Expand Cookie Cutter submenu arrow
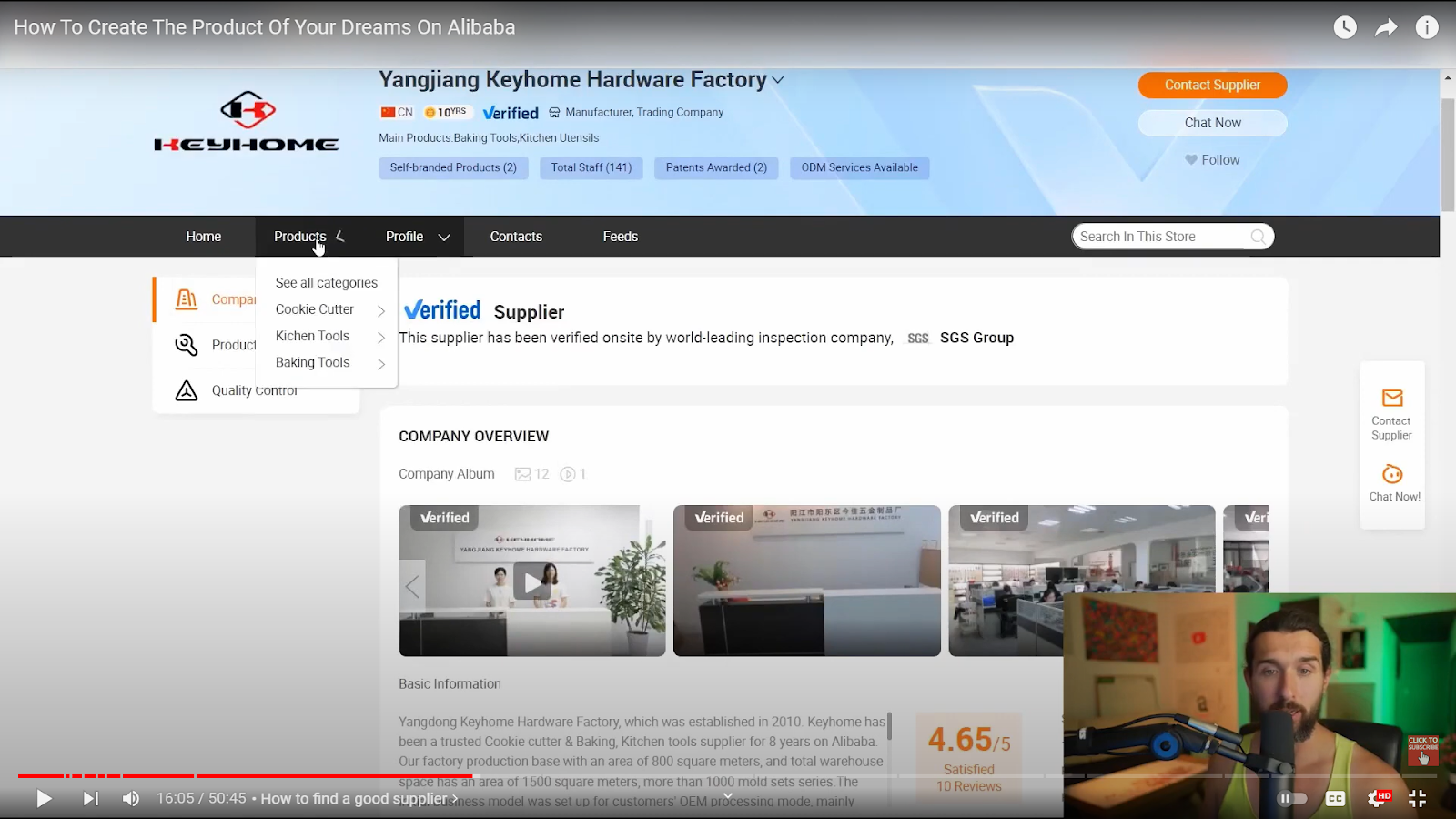 381,310
